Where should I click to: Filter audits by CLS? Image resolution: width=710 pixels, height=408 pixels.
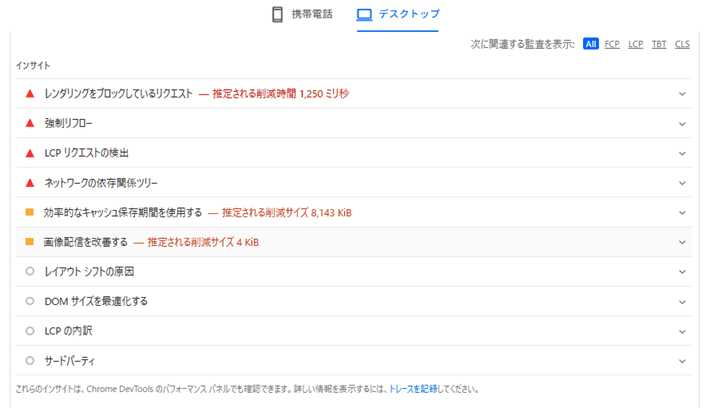pos(682,44)
